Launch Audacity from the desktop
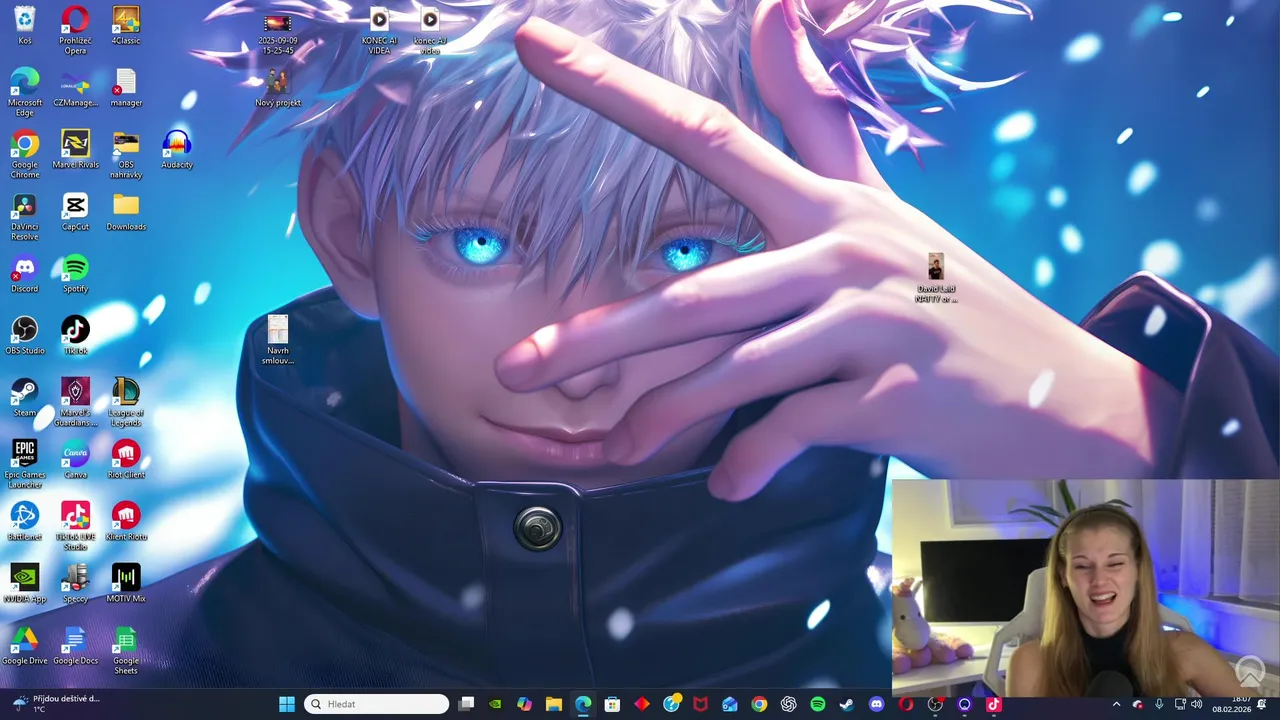This screenshot has height=720, width=1280. coord(177,150)
